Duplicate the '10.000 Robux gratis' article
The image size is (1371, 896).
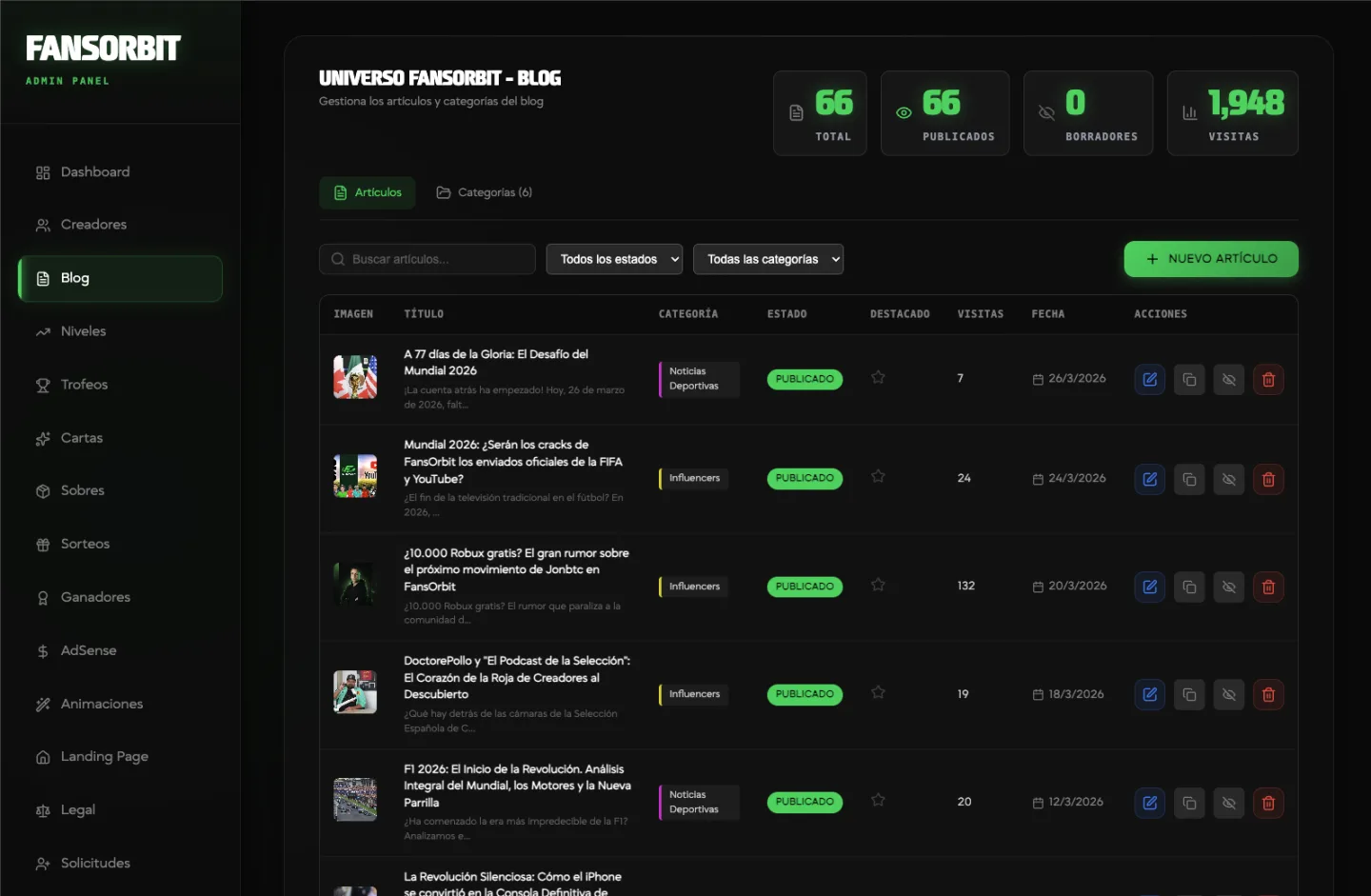click(1189, 587)
